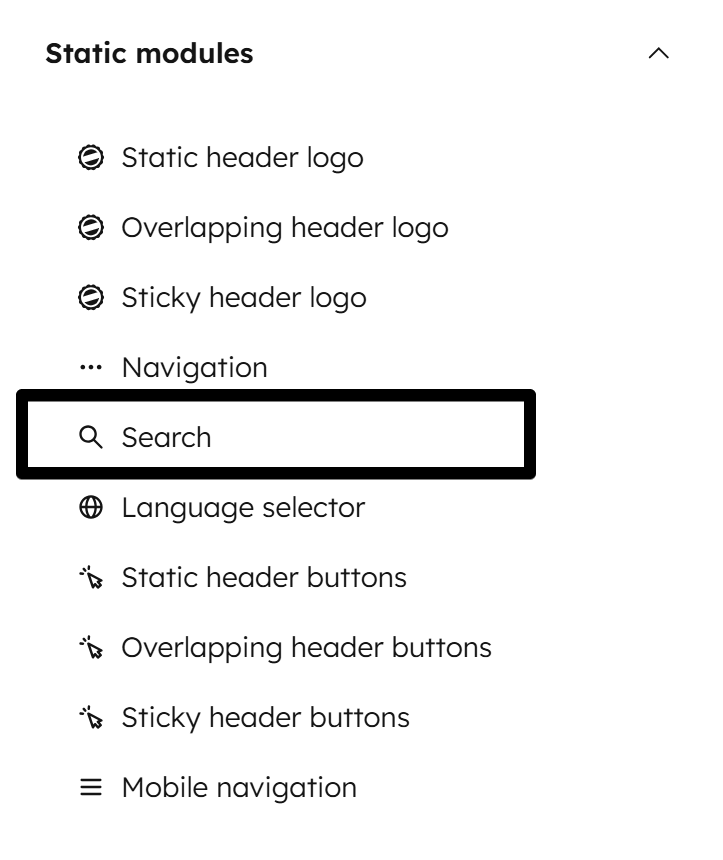Click the globe Language selector icon
723x860 pixels.
(x=93, y=507)
